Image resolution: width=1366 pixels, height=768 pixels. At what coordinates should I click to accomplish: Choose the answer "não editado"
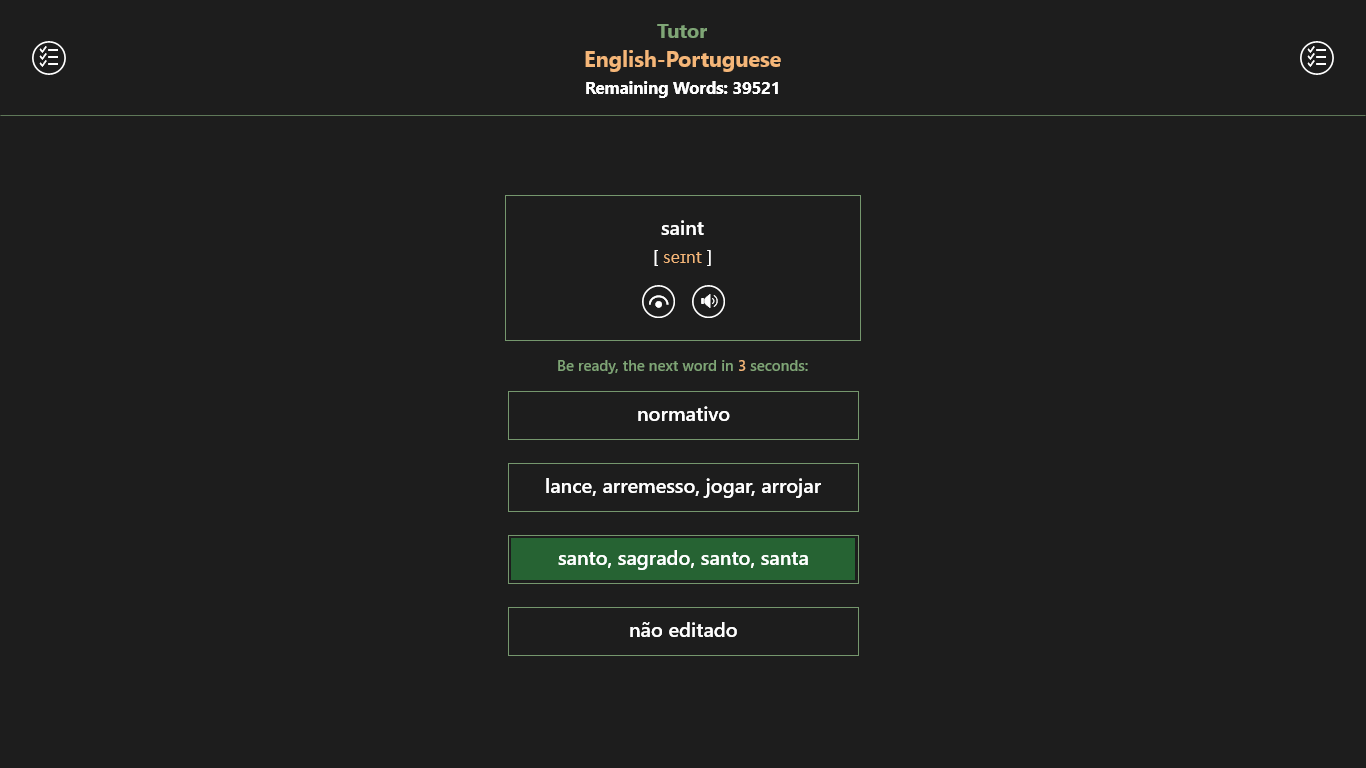(683, 631)
